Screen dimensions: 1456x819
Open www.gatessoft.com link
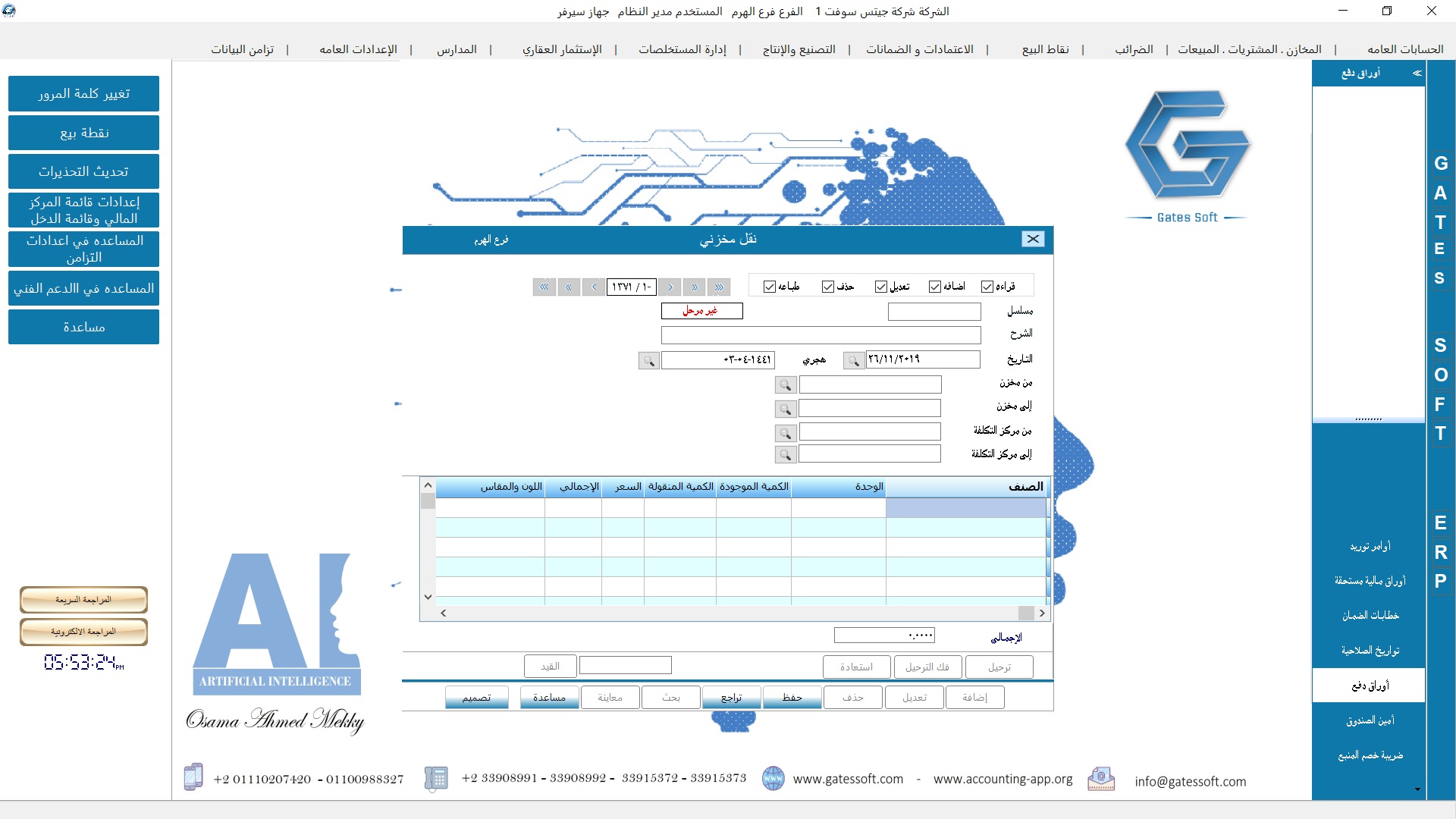point(848,779)
